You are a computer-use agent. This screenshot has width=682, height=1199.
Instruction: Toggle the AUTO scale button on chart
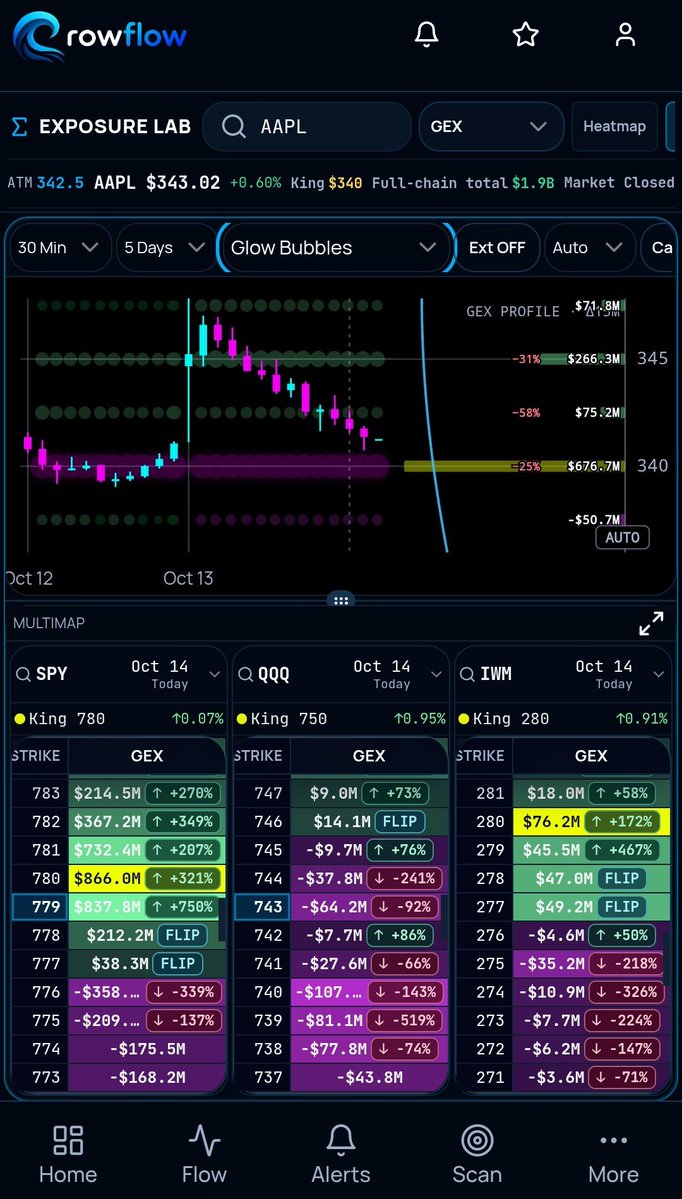coord(622,538)
